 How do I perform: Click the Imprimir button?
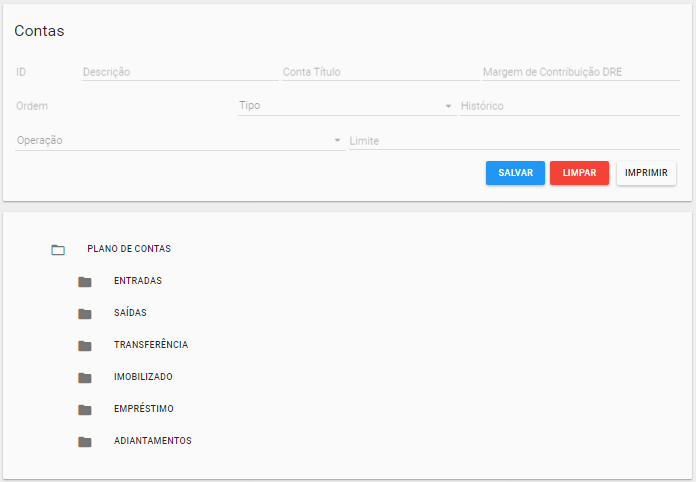pyautogui.click(x=646, y=173)
